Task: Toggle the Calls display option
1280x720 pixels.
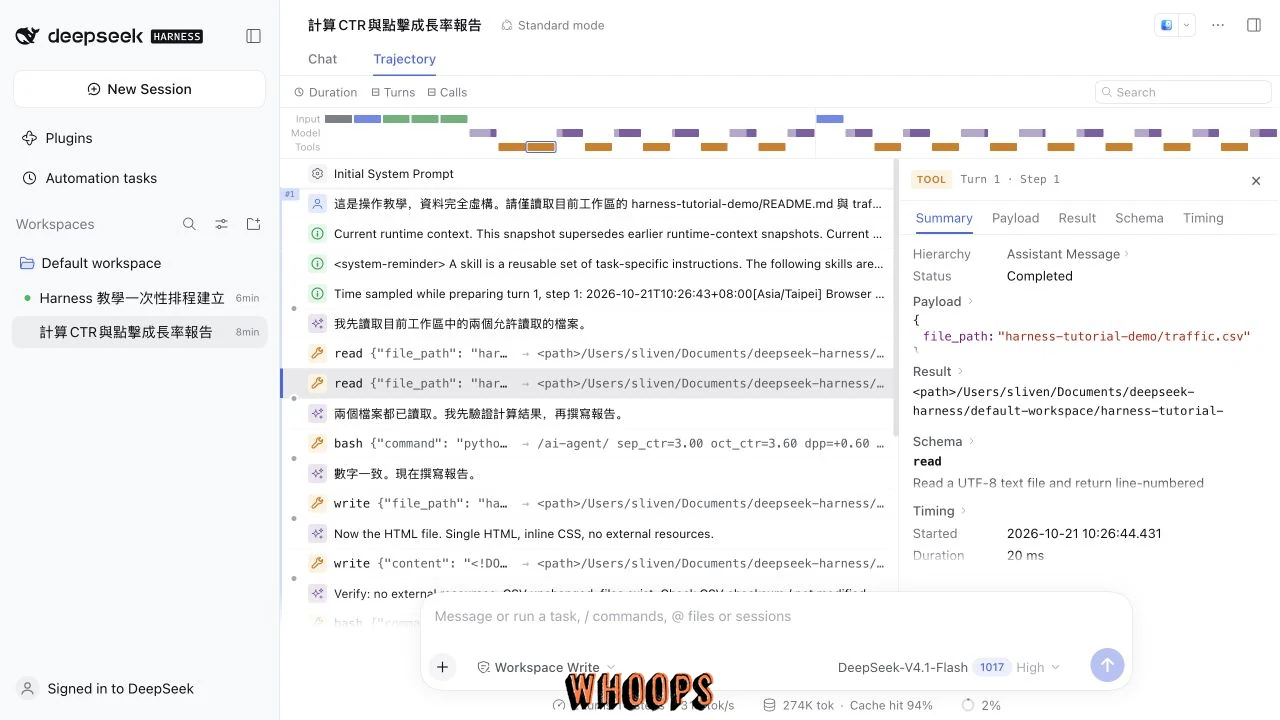Action: point(447,92)
